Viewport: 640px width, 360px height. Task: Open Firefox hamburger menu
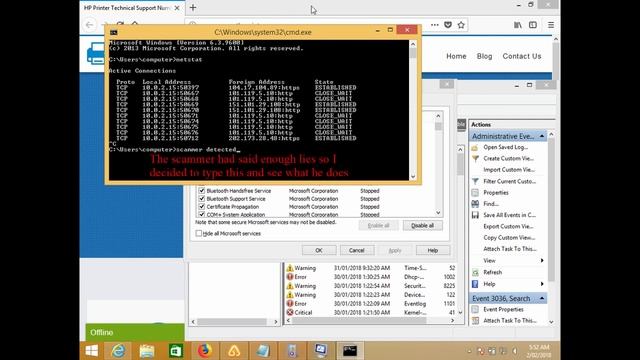(x=551, y=25)
